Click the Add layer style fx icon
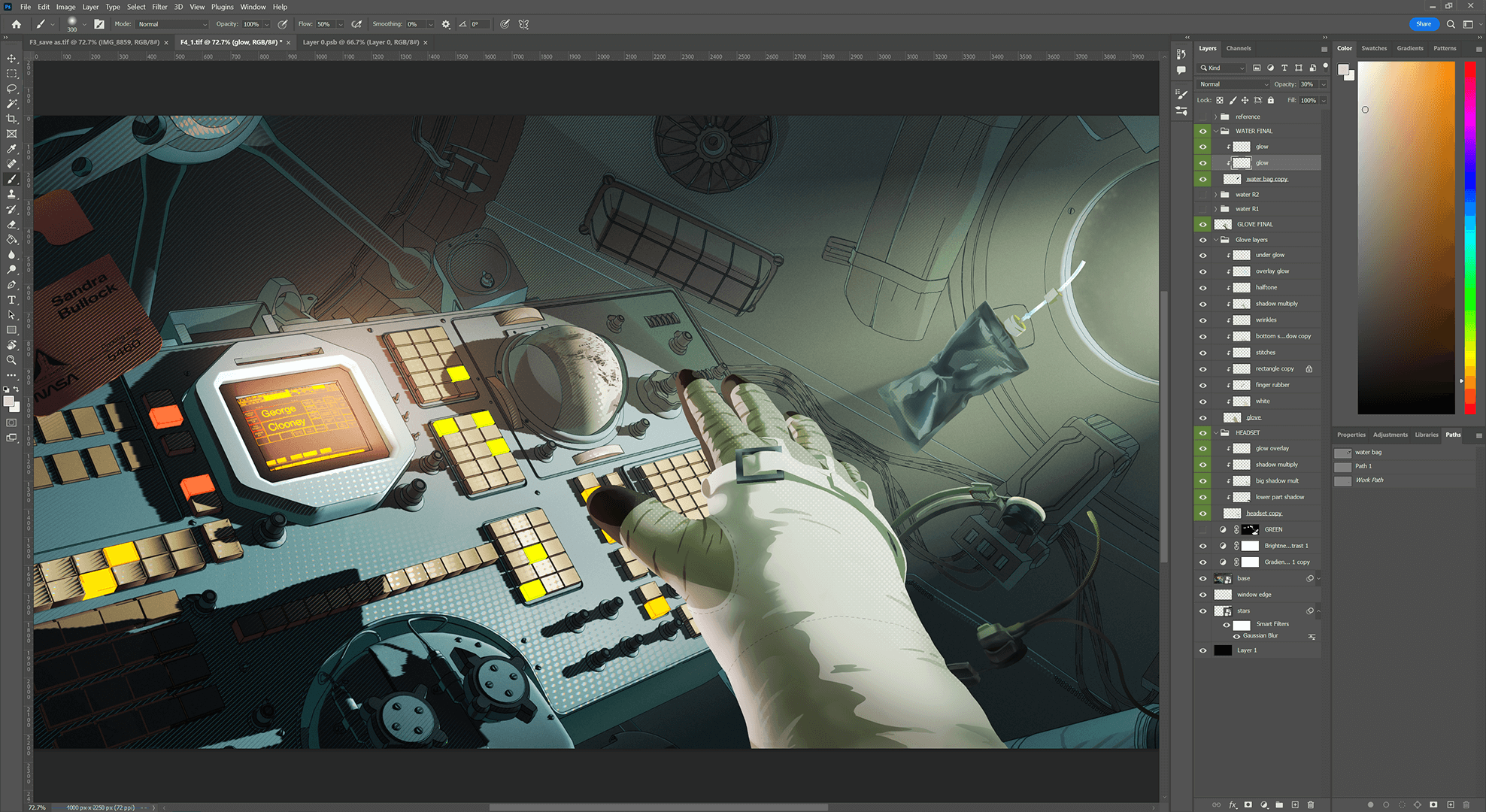Image resolution: width=1486 pixels, height=812 pixels. 1233,804
